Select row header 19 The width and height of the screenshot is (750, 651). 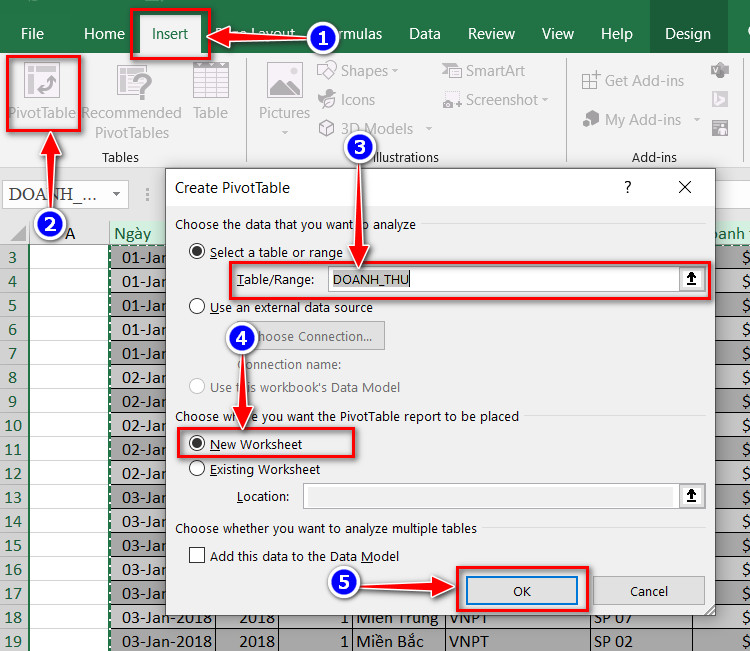tap(13, 640)
